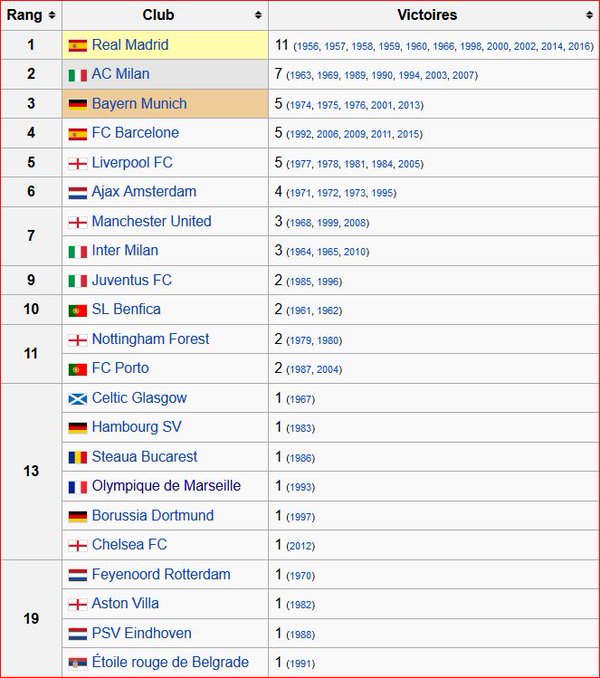Click the Portuguese flag beside SL Benfica
The image size is (600, 678).
point(78,310)
